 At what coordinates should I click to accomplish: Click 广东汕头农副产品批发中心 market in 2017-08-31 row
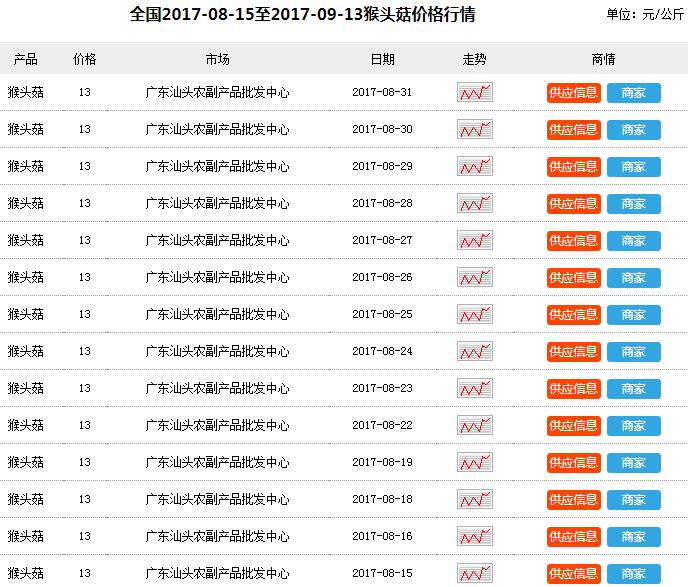(217, 93)
